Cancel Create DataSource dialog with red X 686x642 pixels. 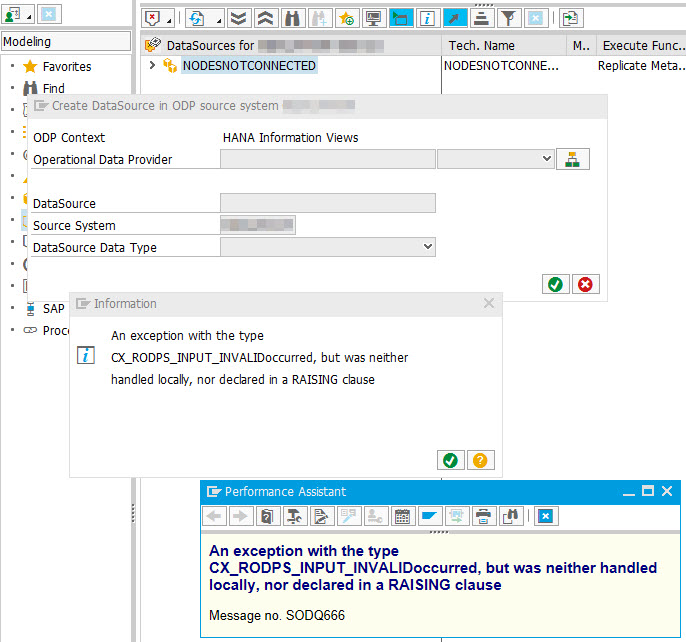(x=585, y=284)
